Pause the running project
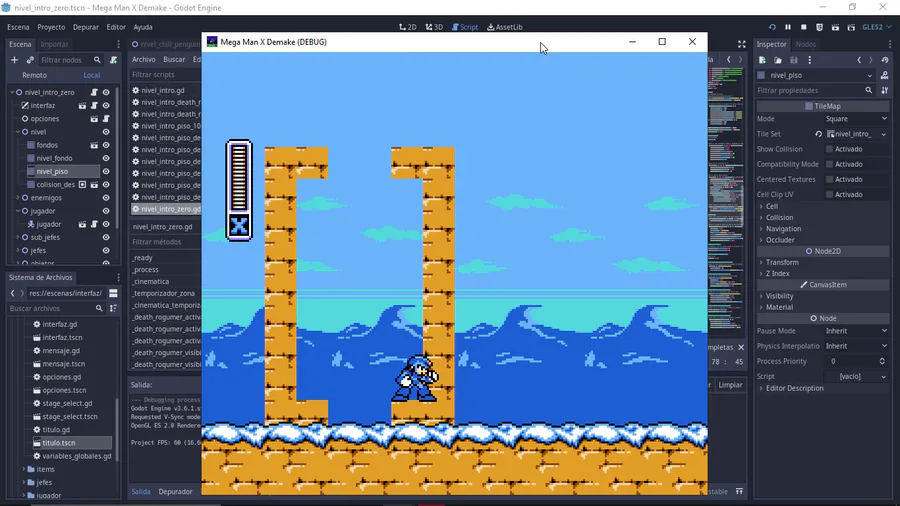 [x=788, y=27]
